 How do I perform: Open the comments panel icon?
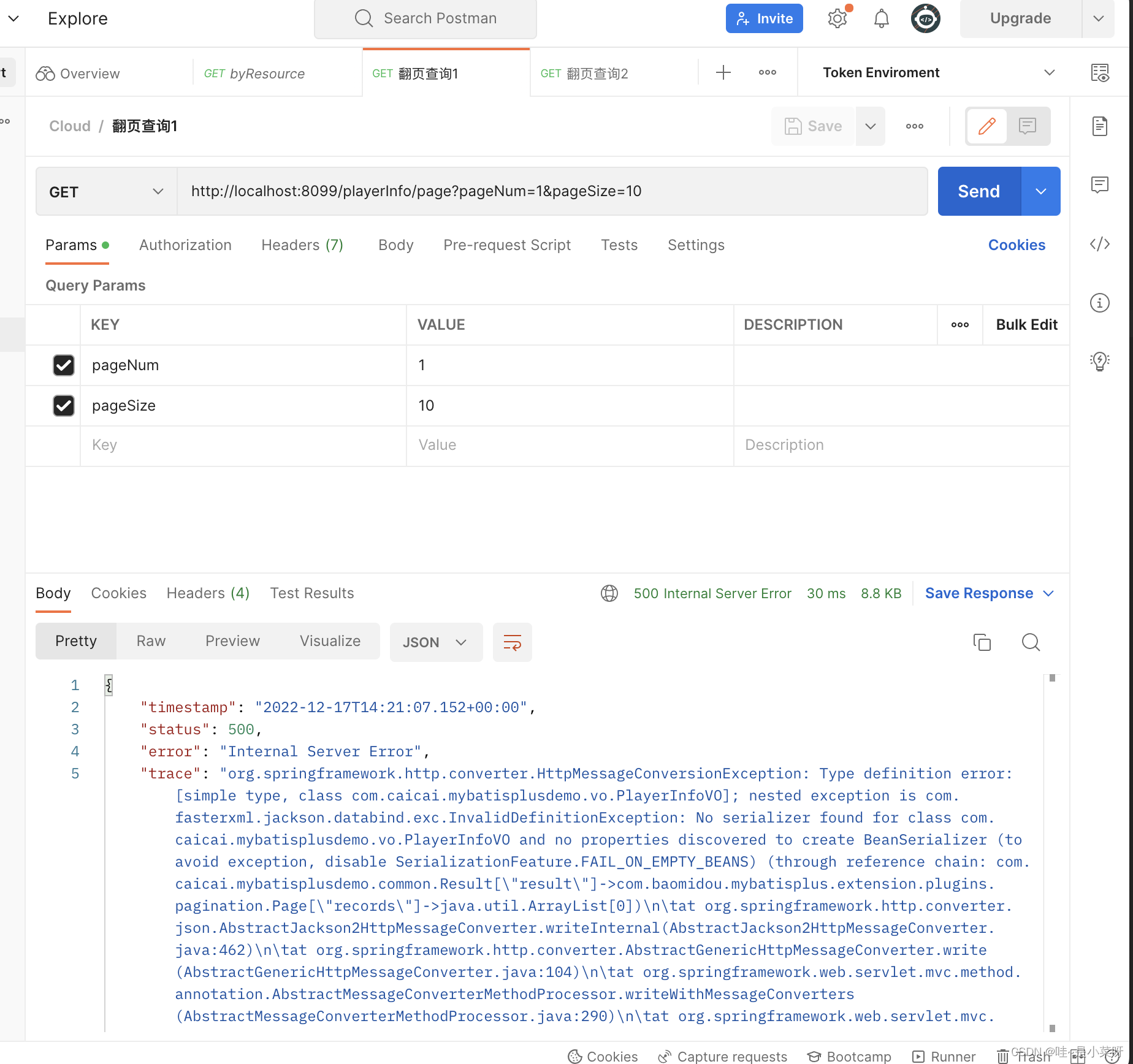pyautogui.click(x=1099, y=184)
